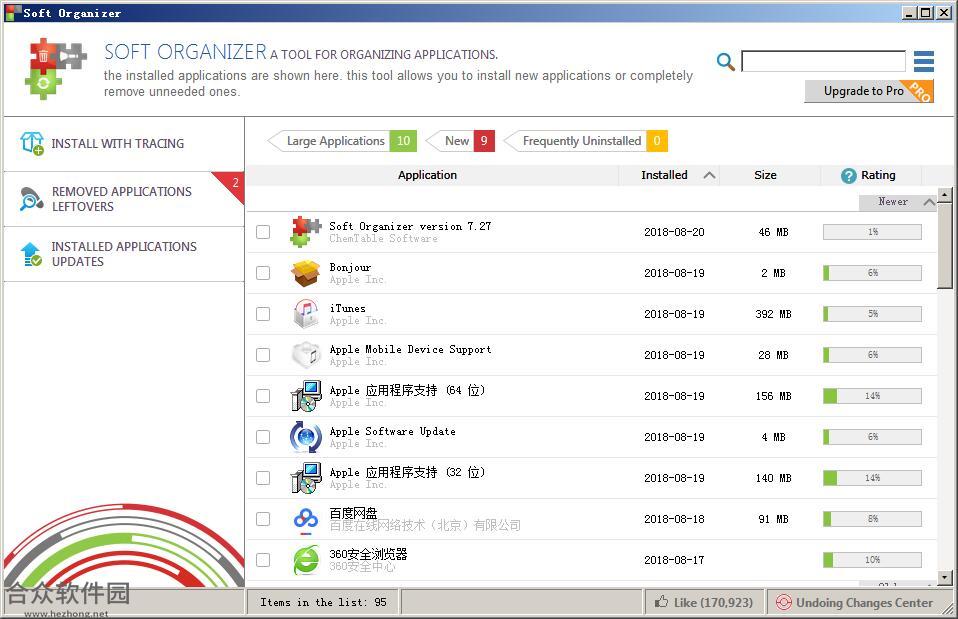Tick the Apple Software Update checkbox
The image size is (958, 619).
pos(263,437)
